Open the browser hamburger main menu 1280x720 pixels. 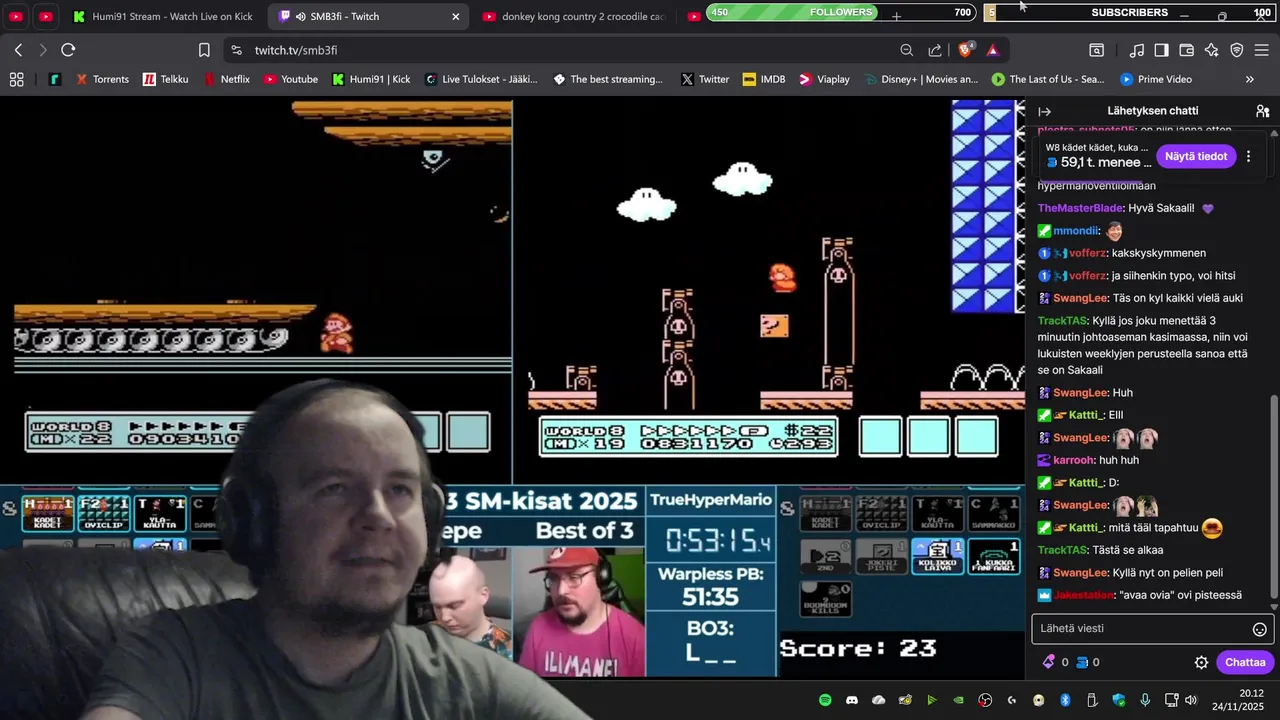pos(1263,50)
